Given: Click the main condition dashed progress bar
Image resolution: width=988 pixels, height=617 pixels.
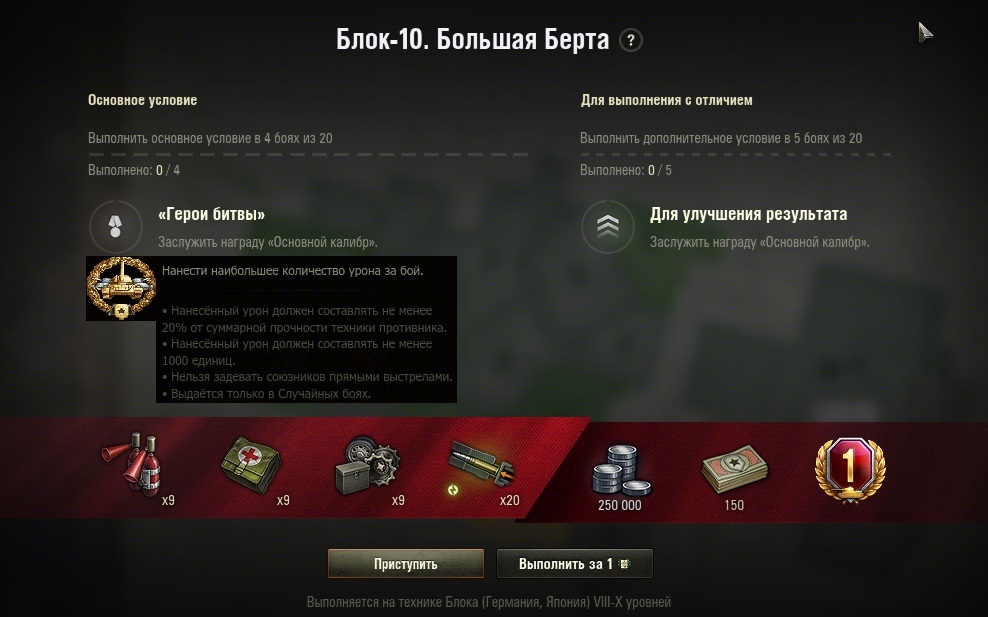Looking at the screenshot, I should click(x=308, y=154).
